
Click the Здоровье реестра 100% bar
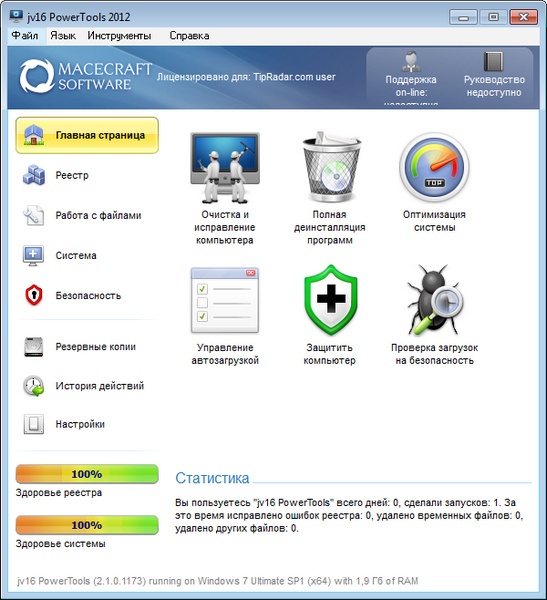click(87, 474)
